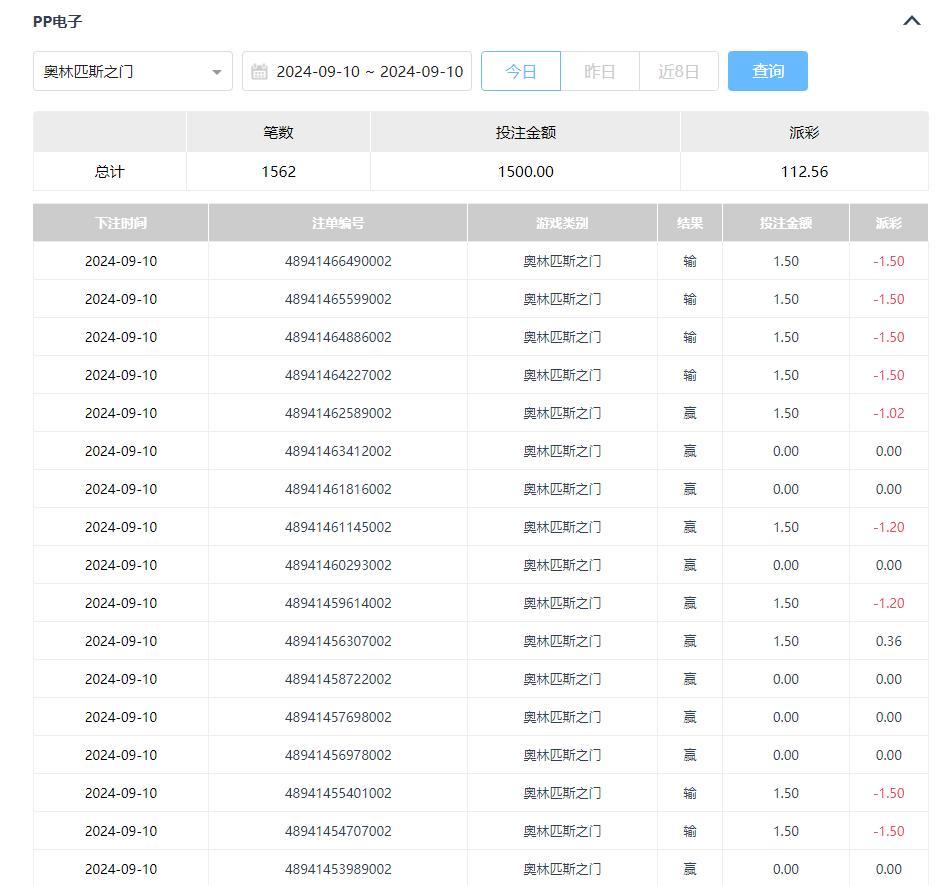Collapse the PP电子 section with the chevron

911,21
